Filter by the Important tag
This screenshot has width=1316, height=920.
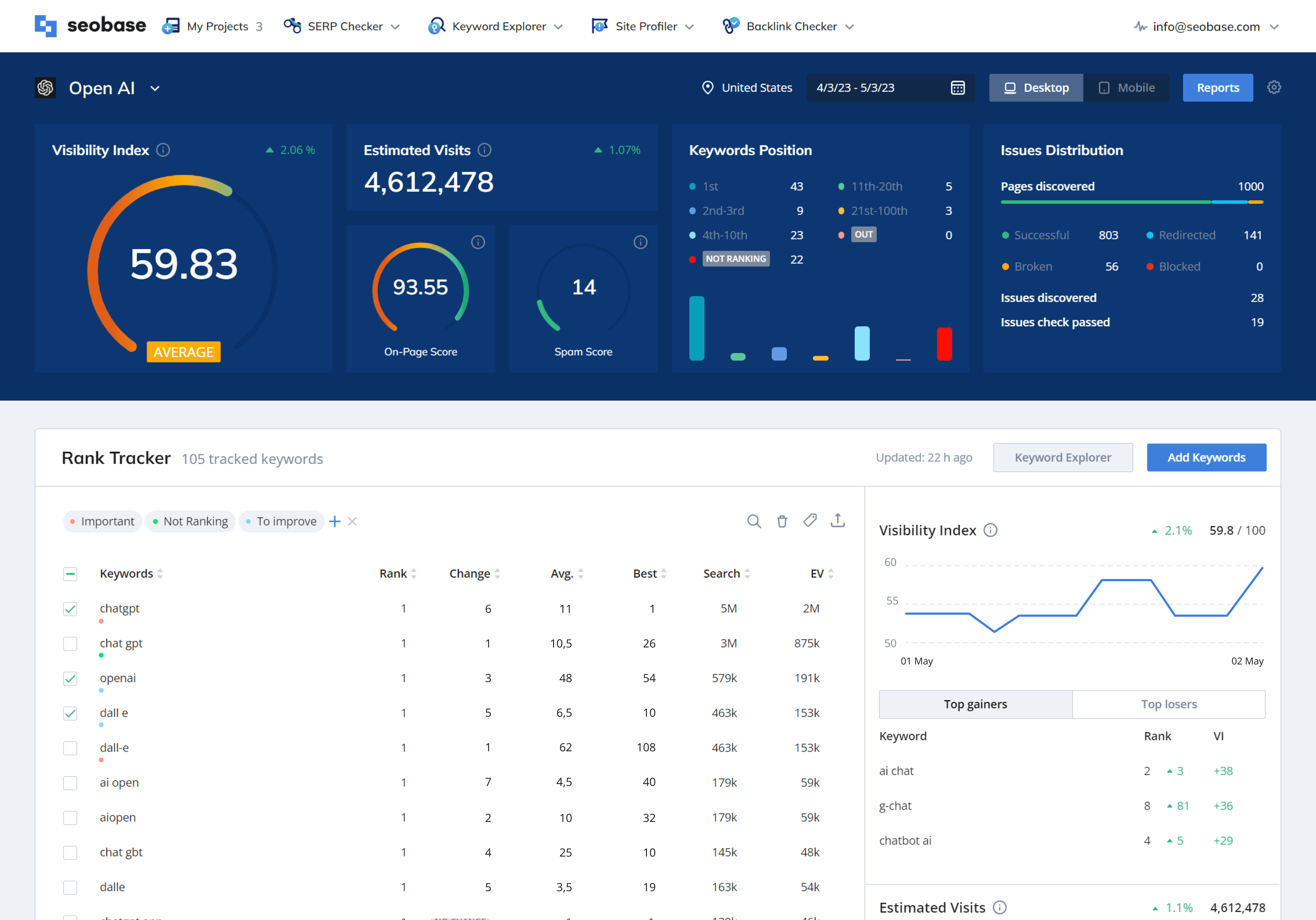pos(102,521)
